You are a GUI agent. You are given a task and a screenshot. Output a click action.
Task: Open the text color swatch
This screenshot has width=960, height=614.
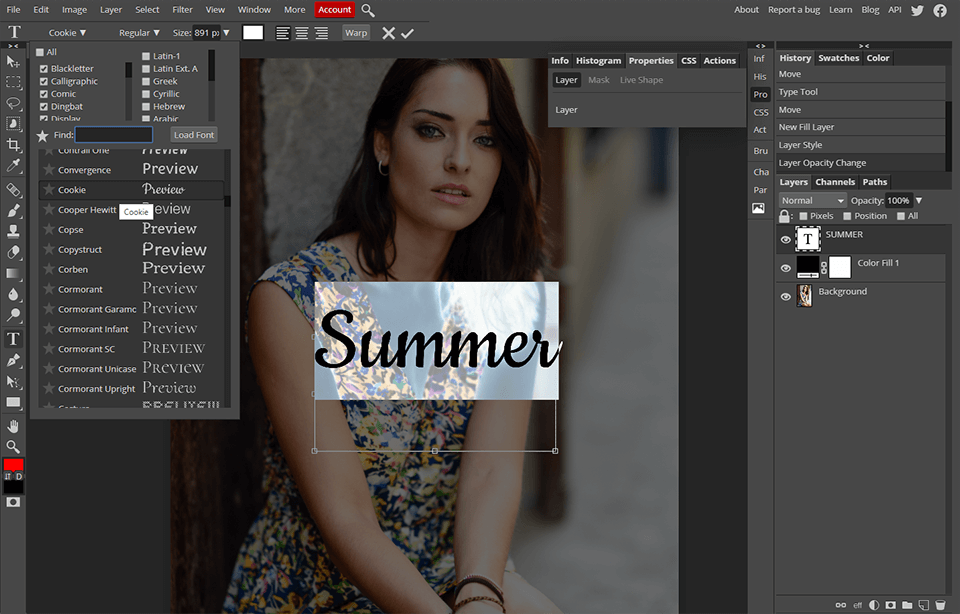click(253, 32)
